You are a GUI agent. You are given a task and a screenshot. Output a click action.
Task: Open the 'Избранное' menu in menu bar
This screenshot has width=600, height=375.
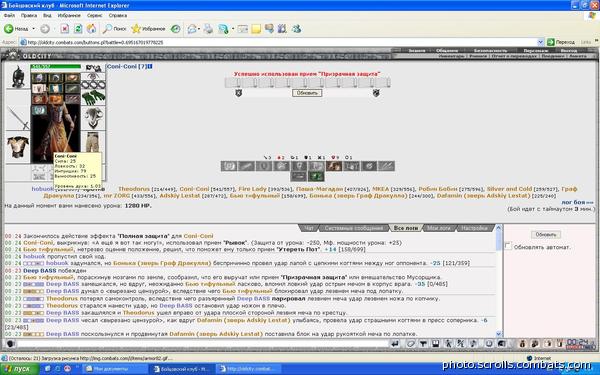tap(69, 15)
